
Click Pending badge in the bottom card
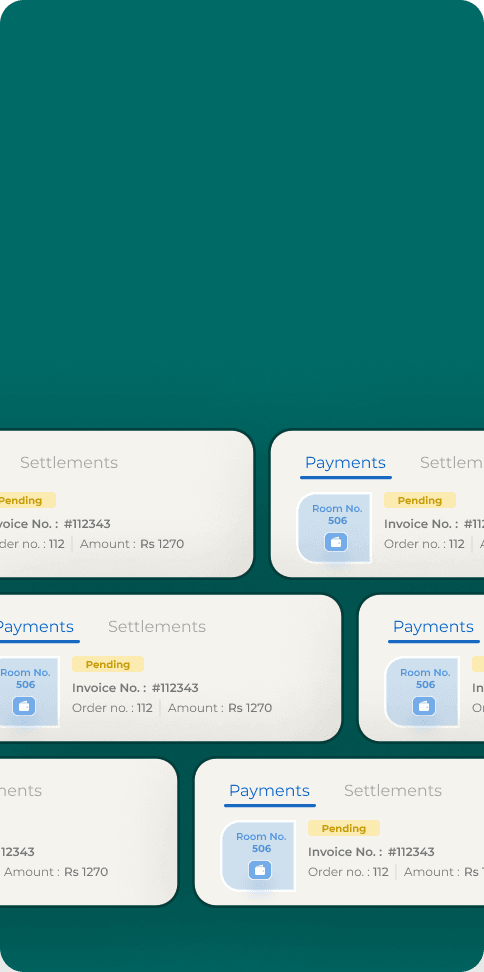pos(344,828)
